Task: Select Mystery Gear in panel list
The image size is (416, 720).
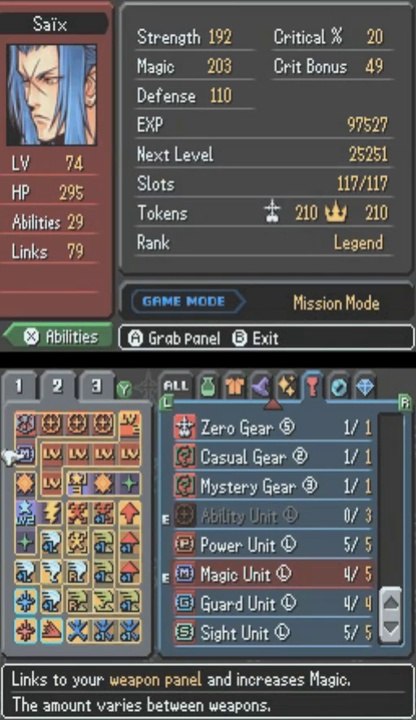Action: [x=274, y=486]
